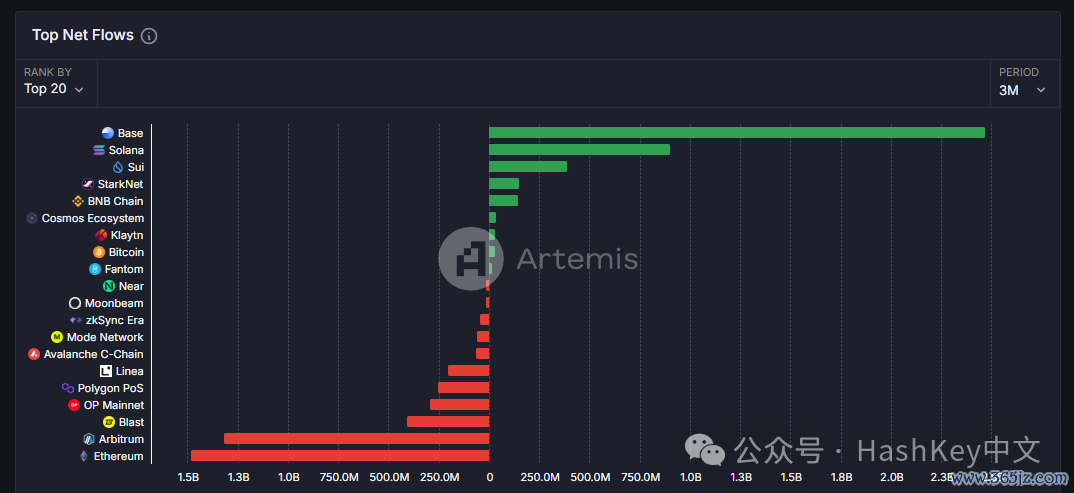
Task: Click the info icon beside Top Net Flows
Action: pyautogui.click(x=149, y=36)
